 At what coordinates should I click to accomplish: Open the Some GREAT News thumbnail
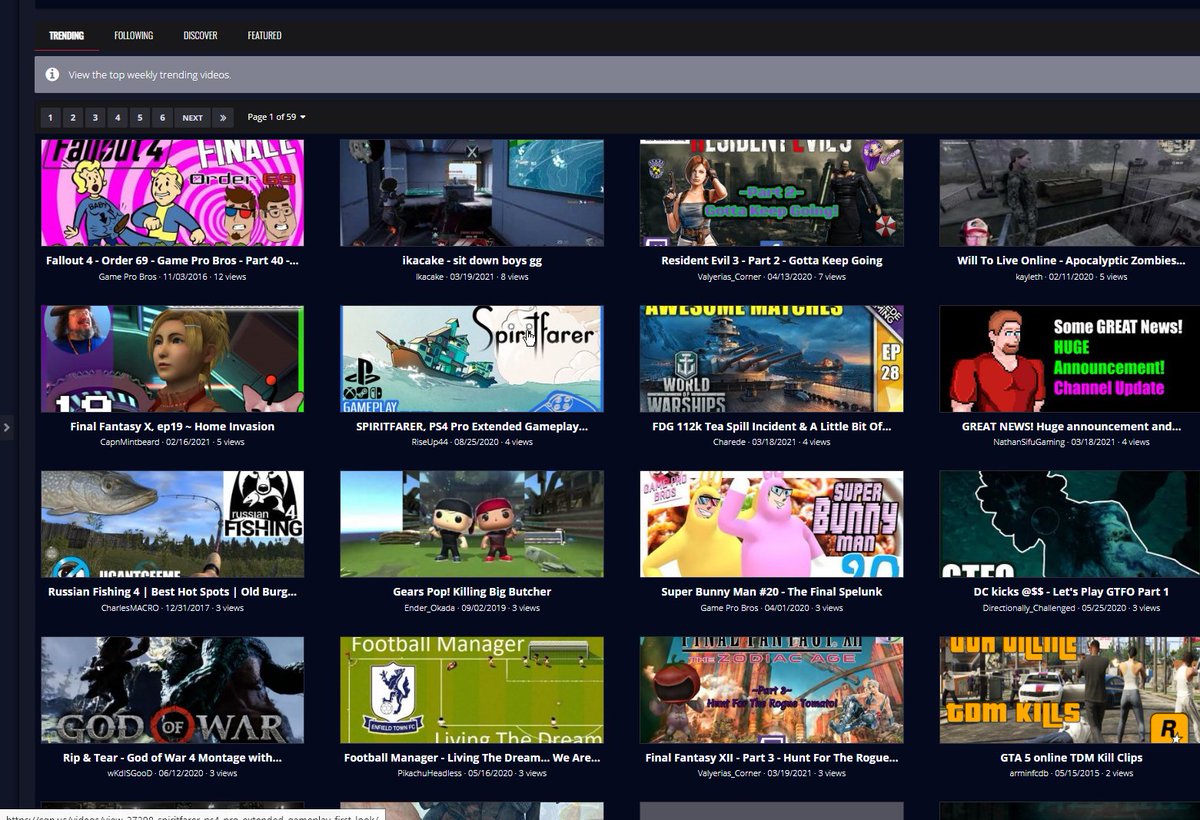pos(1070,359)
